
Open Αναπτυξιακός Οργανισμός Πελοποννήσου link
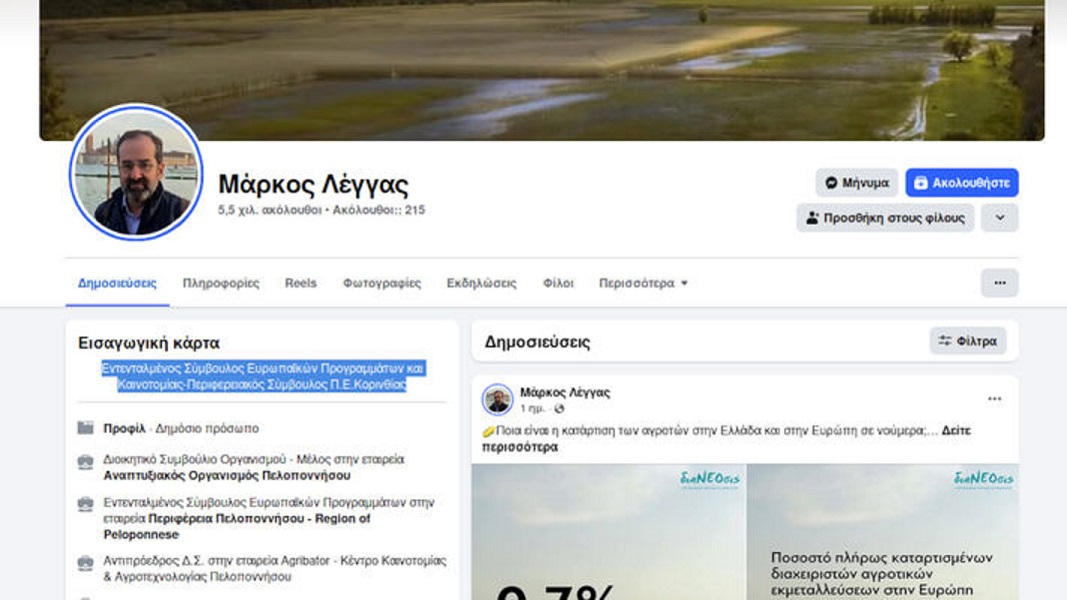[x=227, y=476]
